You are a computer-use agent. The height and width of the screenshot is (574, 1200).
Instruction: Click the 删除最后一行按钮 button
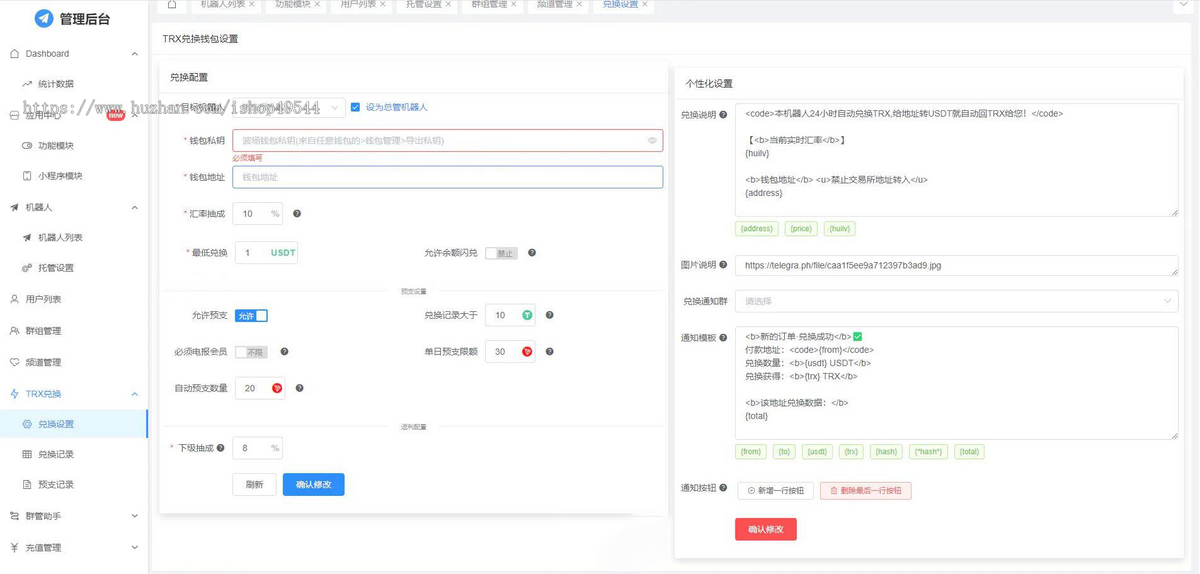coord(865,490)
